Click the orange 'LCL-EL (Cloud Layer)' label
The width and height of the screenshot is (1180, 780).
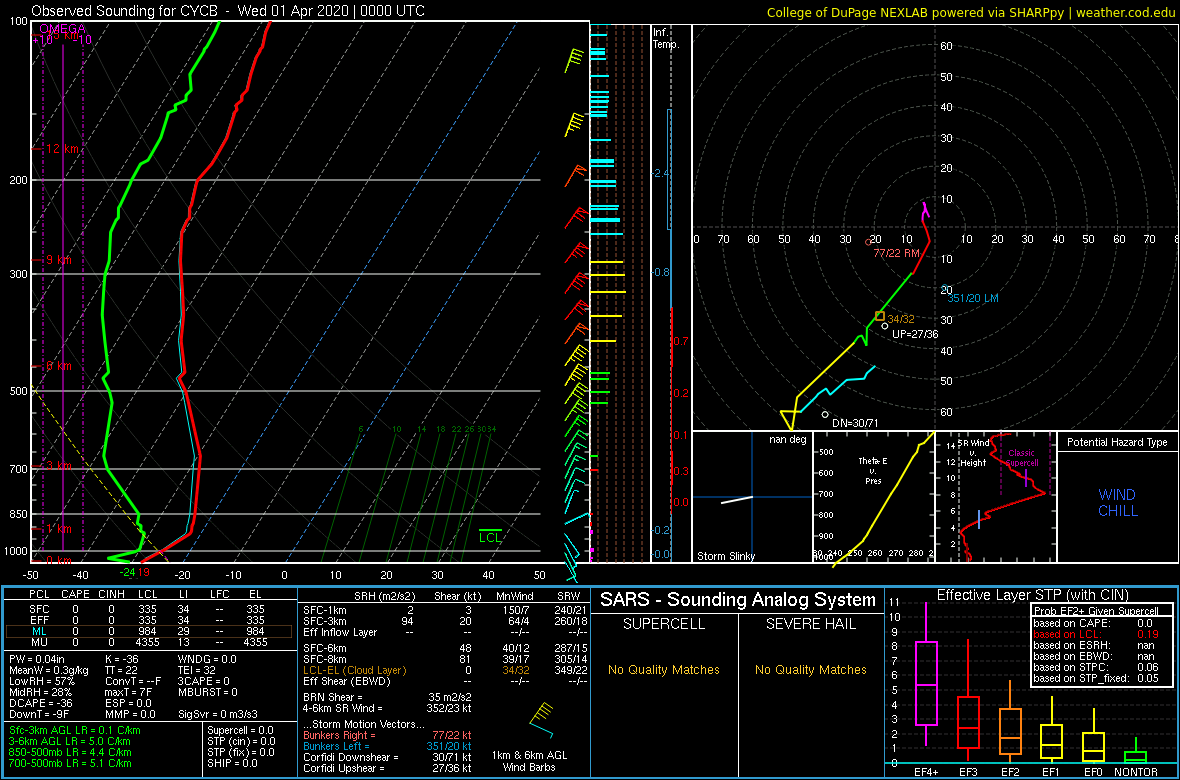[354, 669]
